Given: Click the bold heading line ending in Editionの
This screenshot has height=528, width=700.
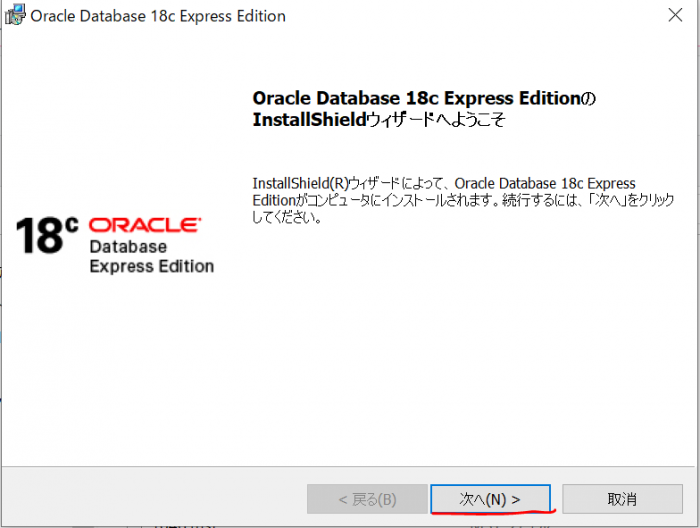Looking at the screenshot, I should tap(424, 99).
